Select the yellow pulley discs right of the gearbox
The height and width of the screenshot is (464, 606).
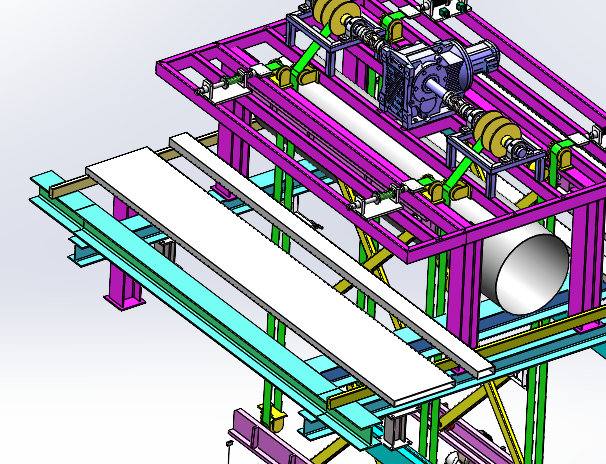(x=496, y=133)
